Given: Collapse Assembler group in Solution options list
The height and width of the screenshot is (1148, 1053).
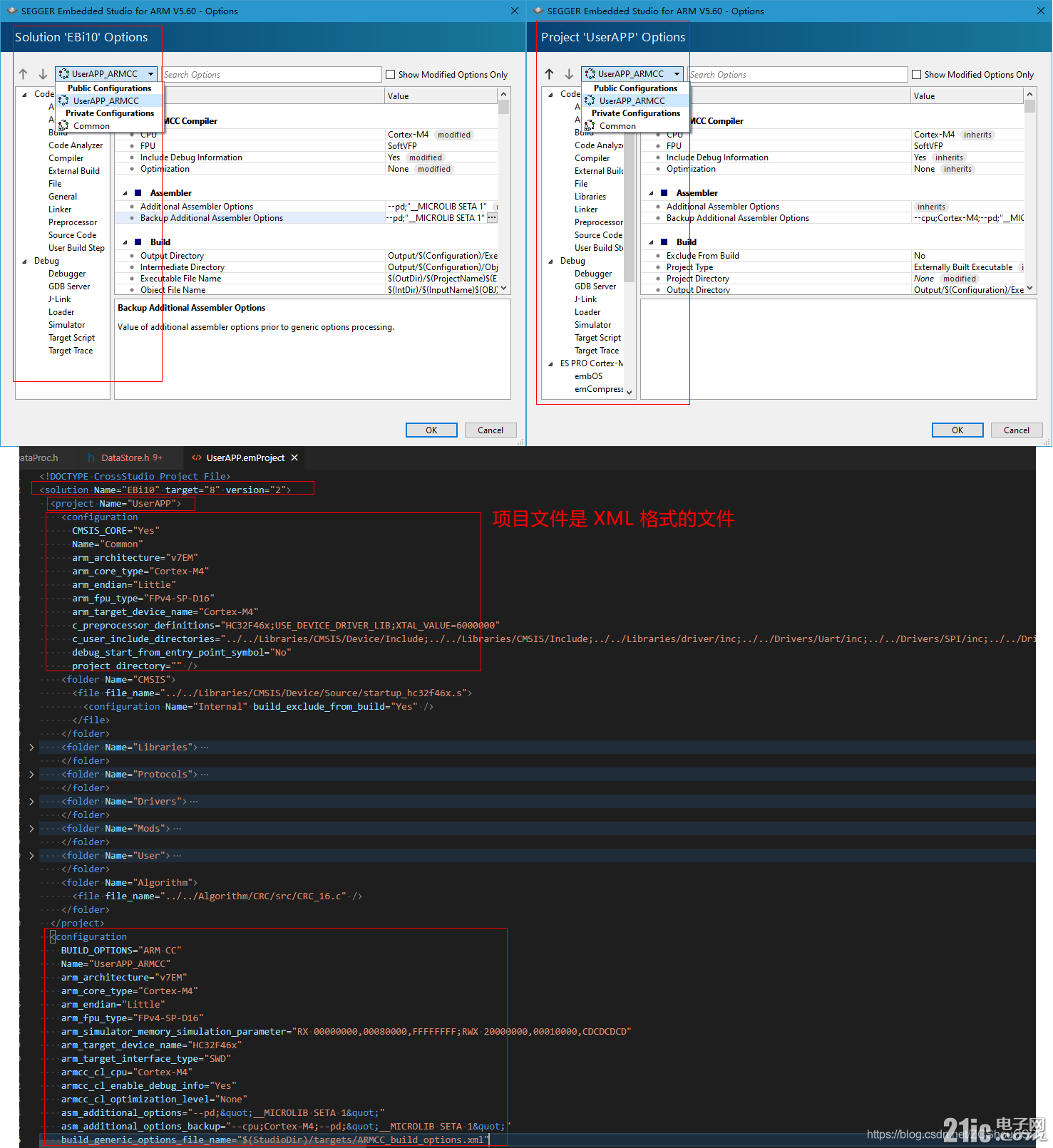Looking at the screenshot, I should (125, 193).
